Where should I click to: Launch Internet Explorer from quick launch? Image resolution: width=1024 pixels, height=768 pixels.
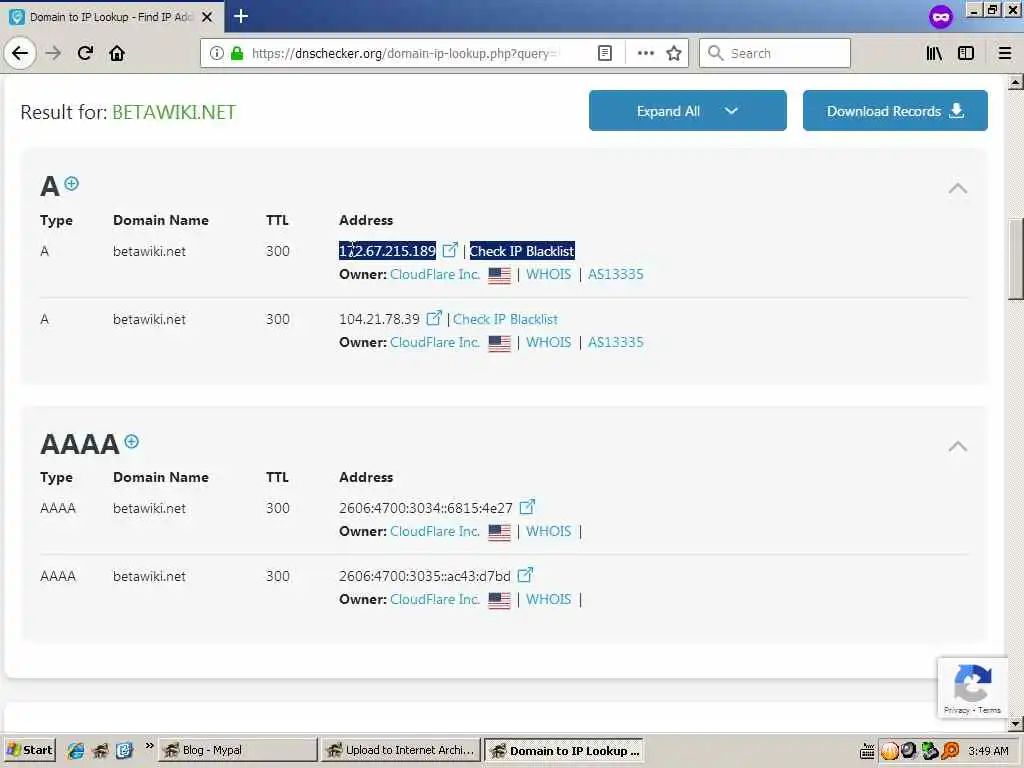click(x=76, y=750)
